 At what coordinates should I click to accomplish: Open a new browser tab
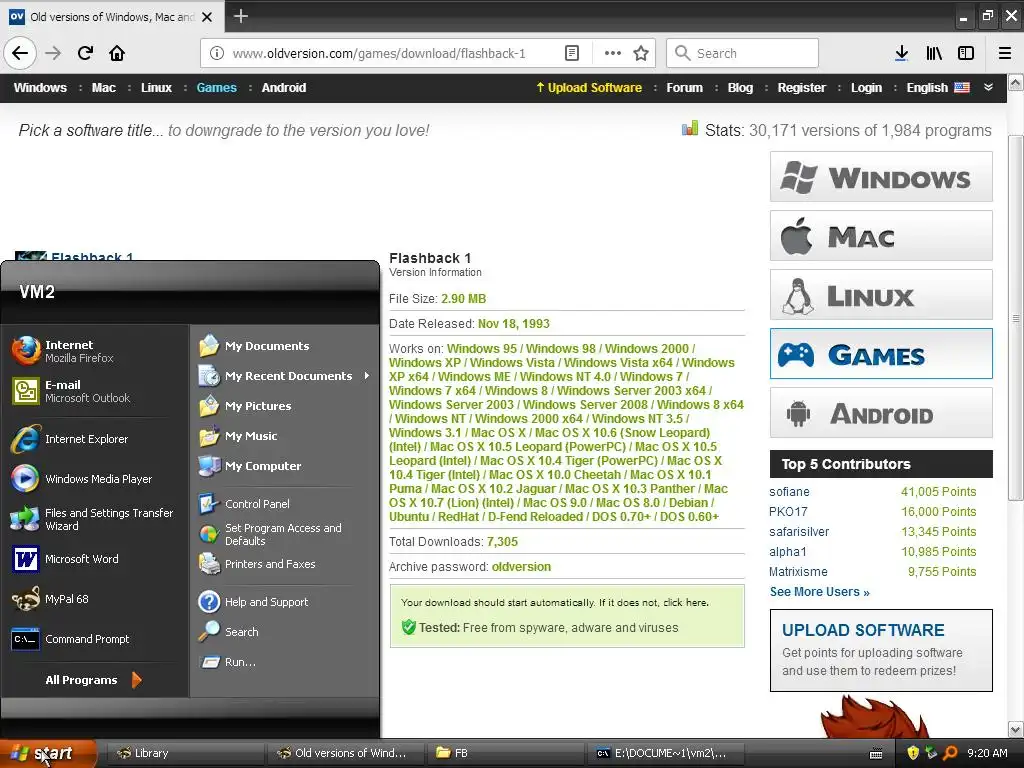coord(240,16)
